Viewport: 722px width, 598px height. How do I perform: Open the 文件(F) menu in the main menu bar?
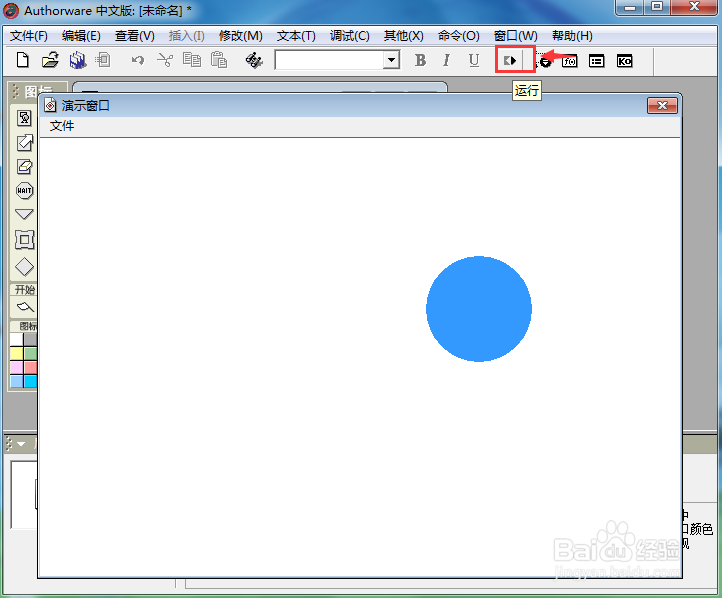tap(29, 35)
